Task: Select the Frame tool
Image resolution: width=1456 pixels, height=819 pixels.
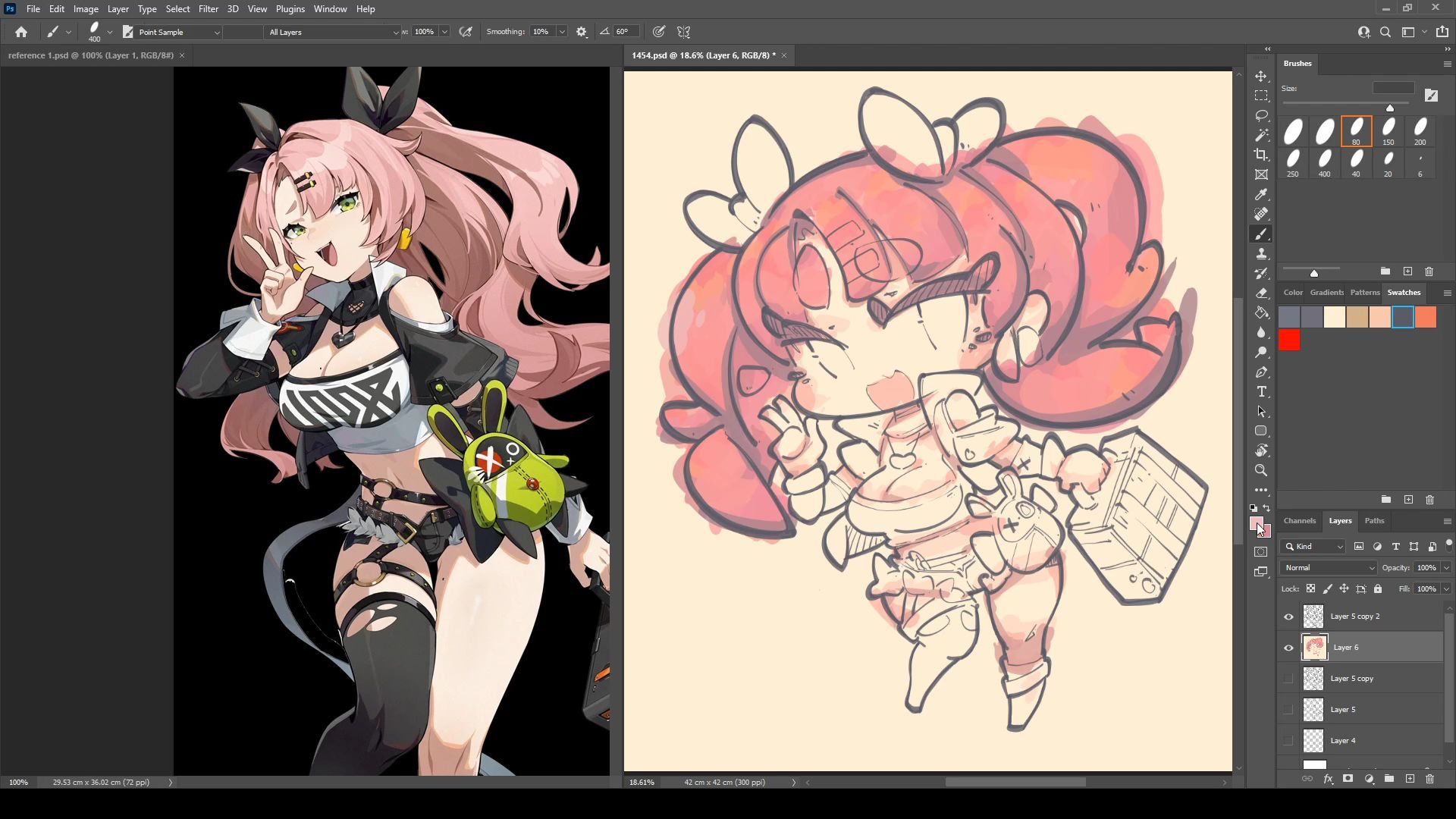Action: point(1261,175)
